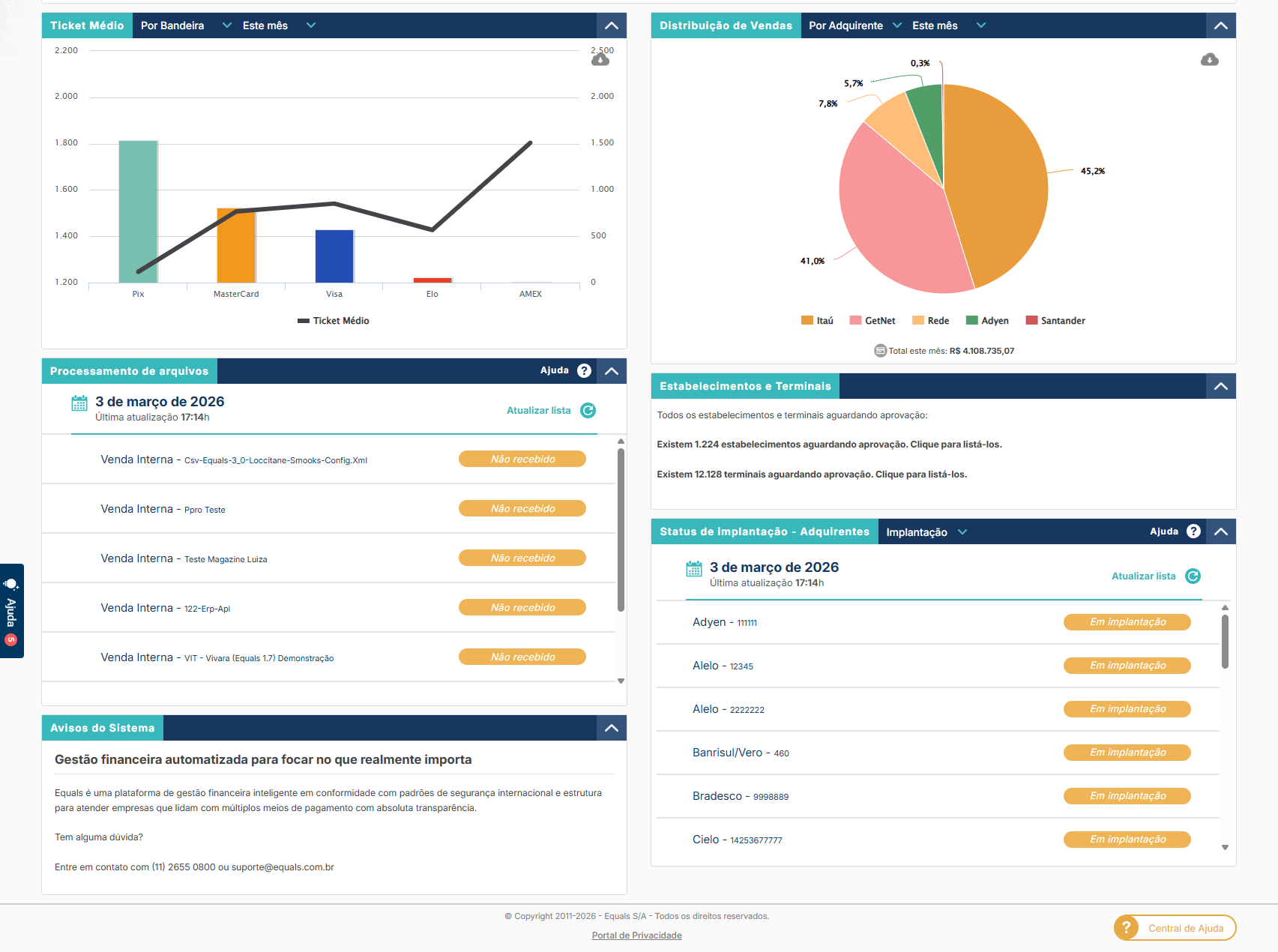Collapse the Estabelecimentos e Terminais panel

(1220, 386)
